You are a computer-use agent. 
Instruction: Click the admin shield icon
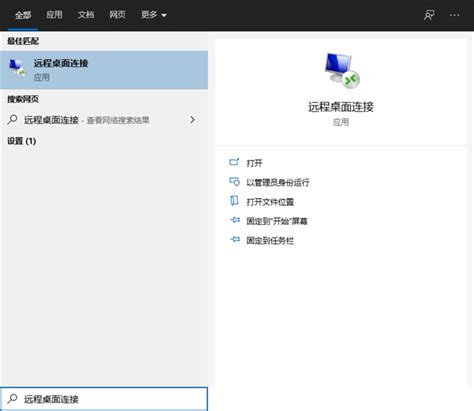pyautogui.click(x=234, y=182)
